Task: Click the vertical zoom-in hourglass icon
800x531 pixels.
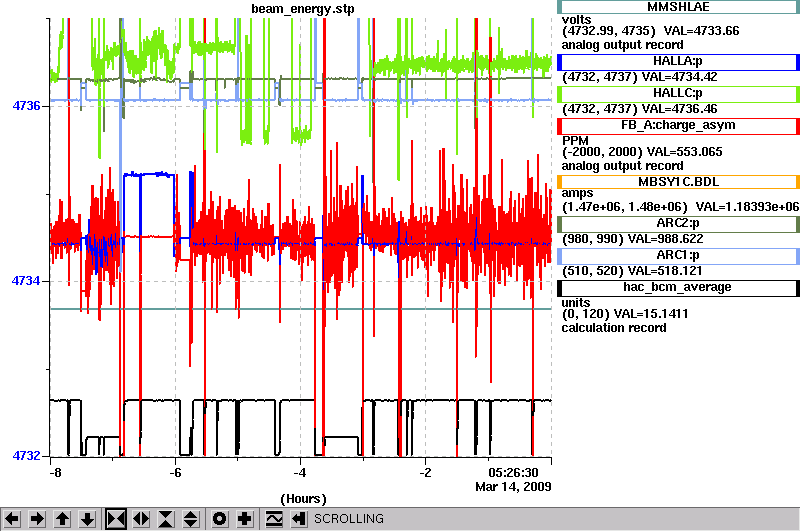Action: tap(166, 519)
